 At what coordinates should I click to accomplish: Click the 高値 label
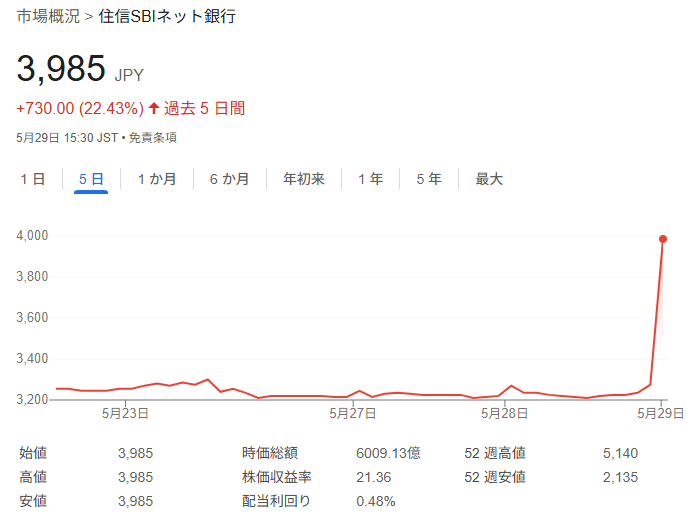pos(33,477)
